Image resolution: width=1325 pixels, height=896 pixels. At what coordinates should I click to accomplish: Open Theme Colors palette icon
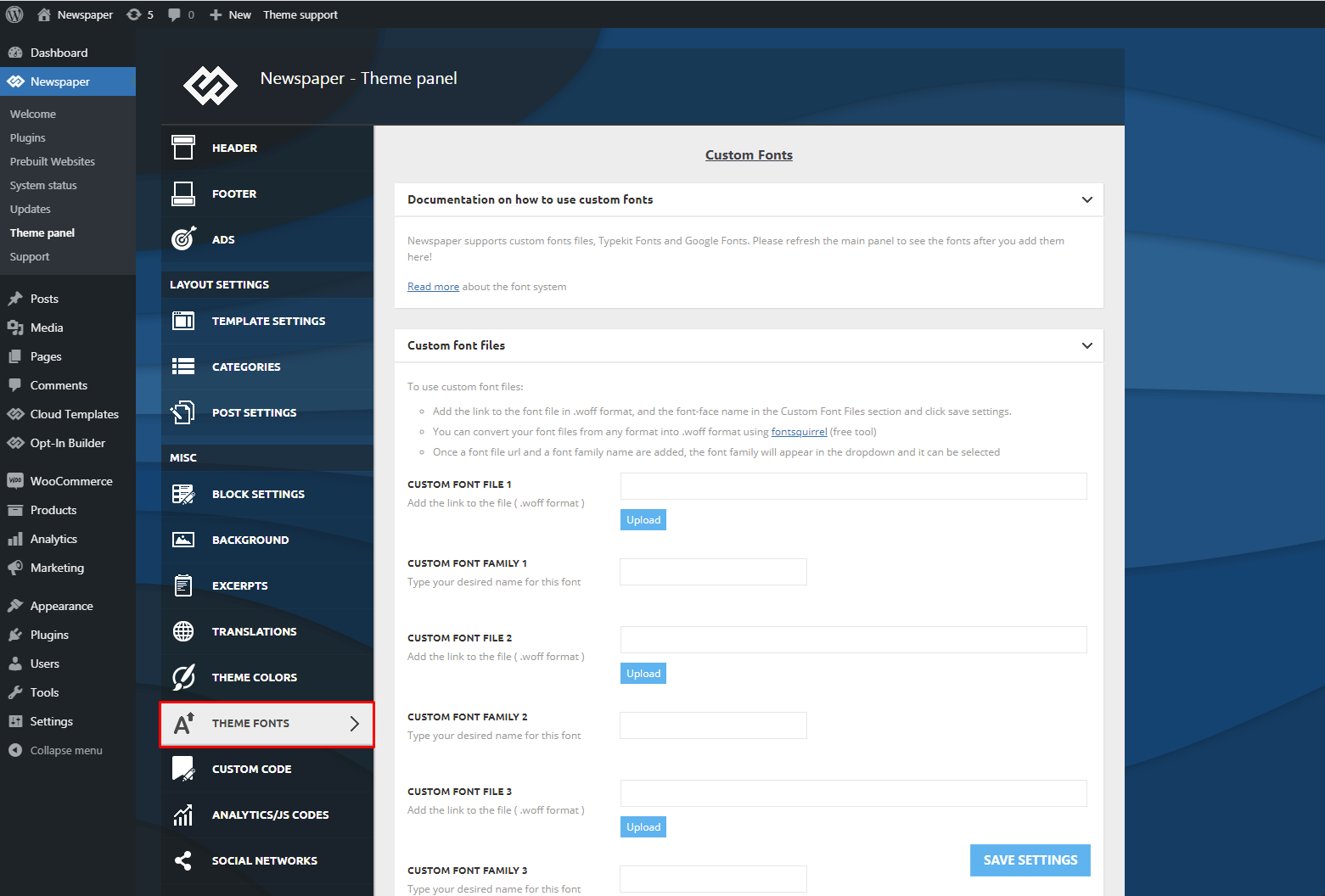click(183, 677)
